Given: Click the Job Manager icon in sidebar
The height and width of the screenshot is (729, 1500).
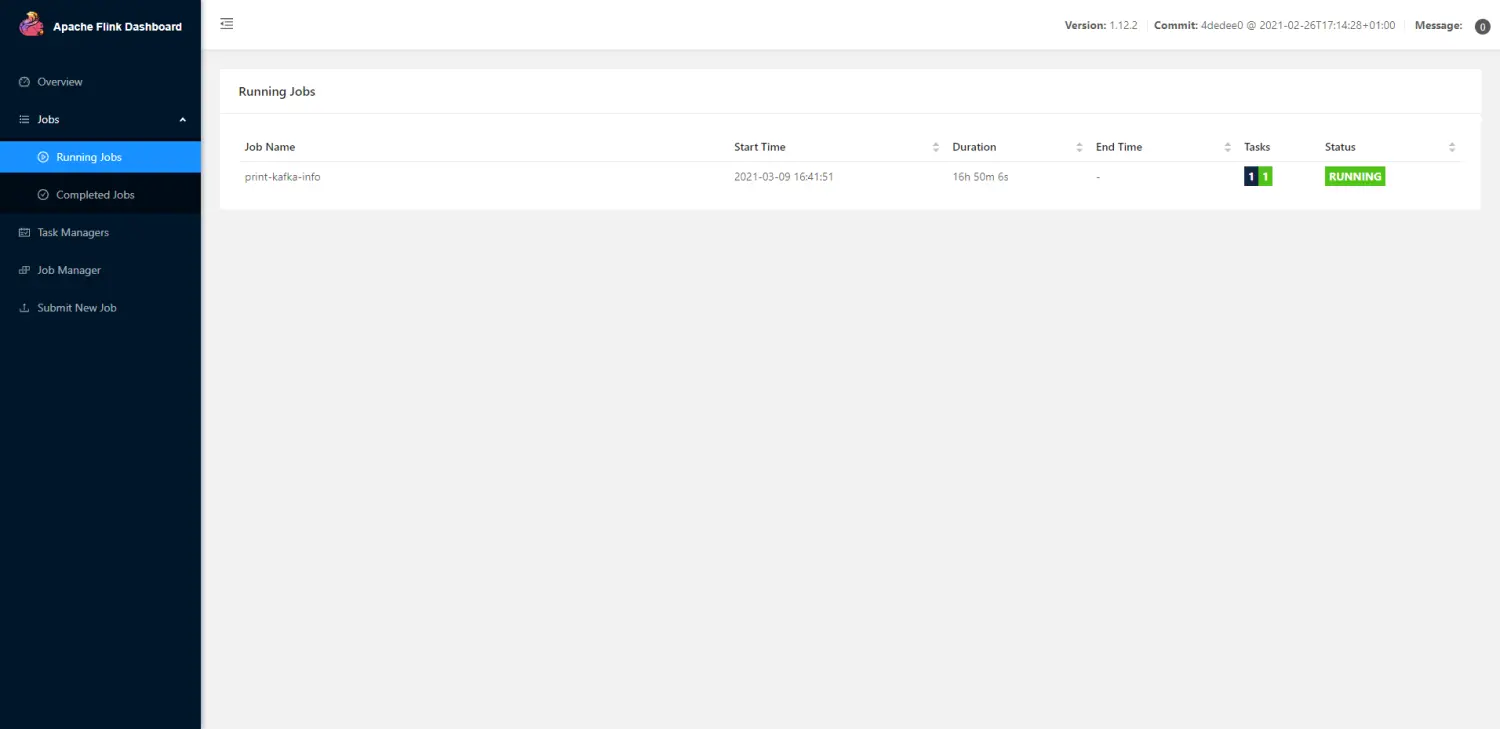Looking at the screenshot, I should click(x=25, y=271).
